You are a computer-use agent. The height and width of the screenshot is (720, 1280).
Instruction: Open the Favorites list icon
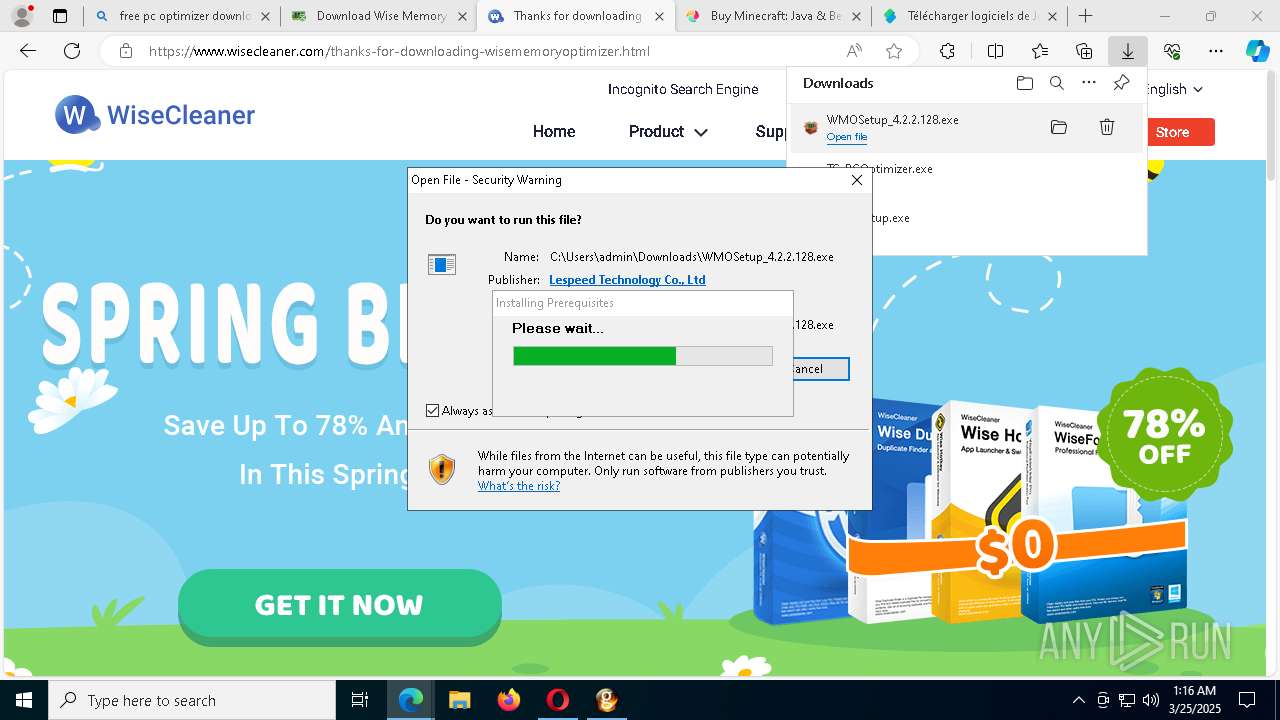[x=1040, y=52]
